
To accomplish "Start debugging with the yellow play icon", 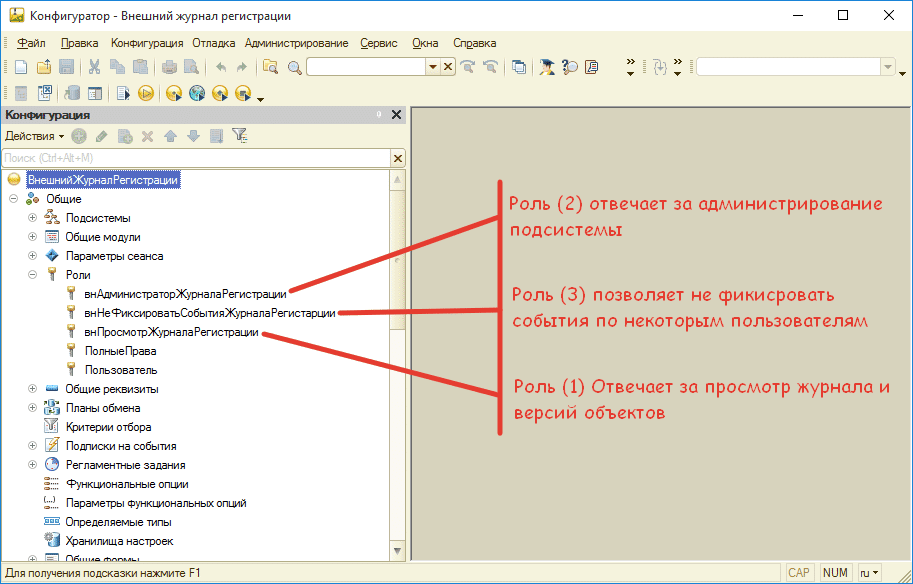I will tap(146, 93).
